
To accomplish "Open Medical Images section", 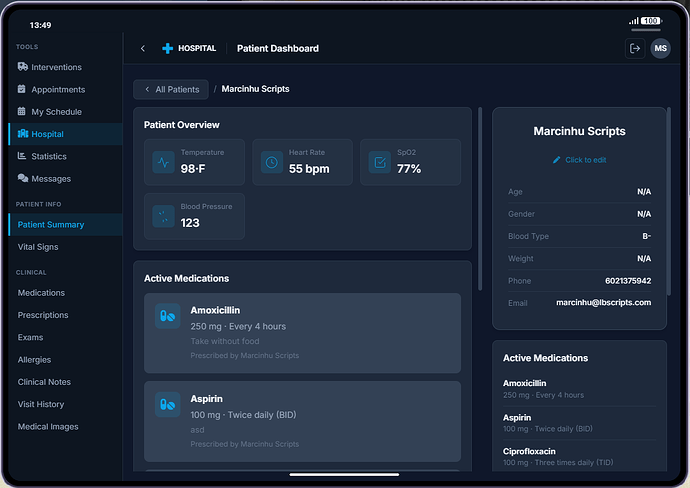I will pyautogui.click(x=48, y=427).
